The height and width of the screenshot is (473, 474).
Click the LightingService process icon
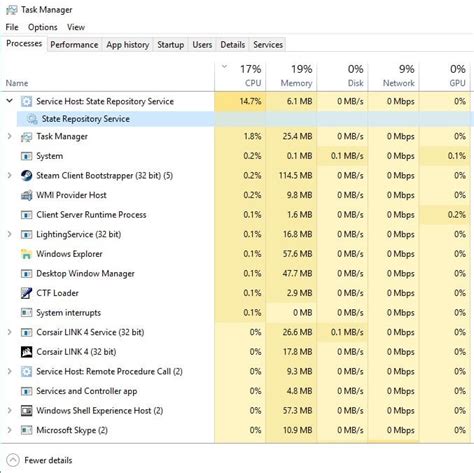point(26,234)
